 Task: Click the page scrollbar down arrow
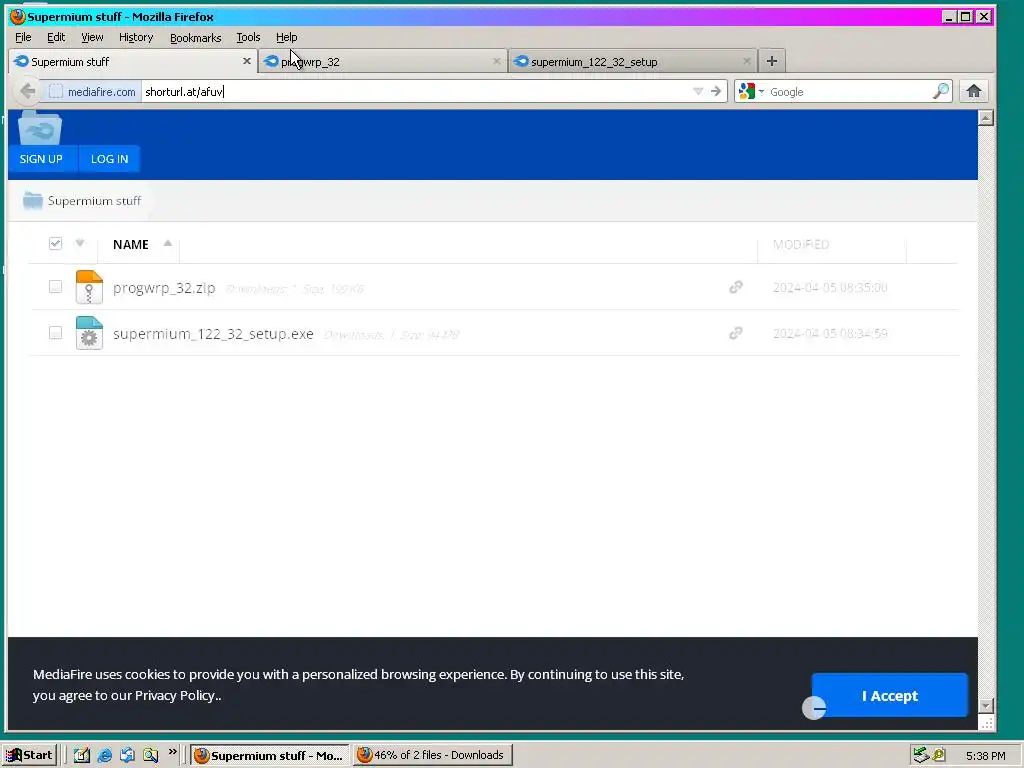986,706
